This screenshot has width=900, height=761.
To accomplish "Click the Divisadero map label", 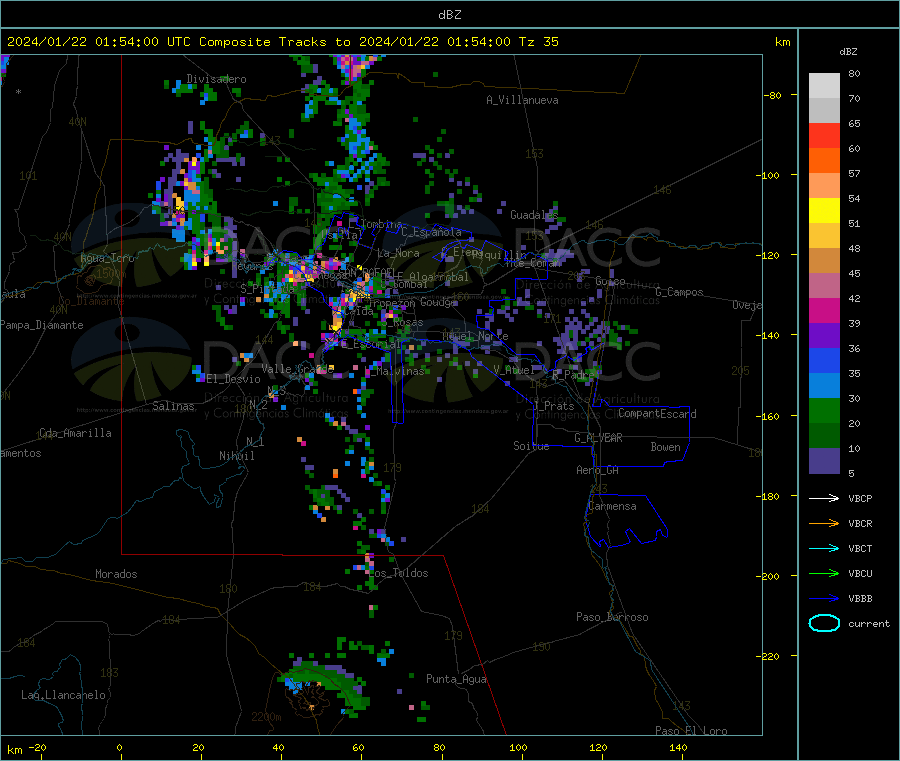I will click(216, 79).
